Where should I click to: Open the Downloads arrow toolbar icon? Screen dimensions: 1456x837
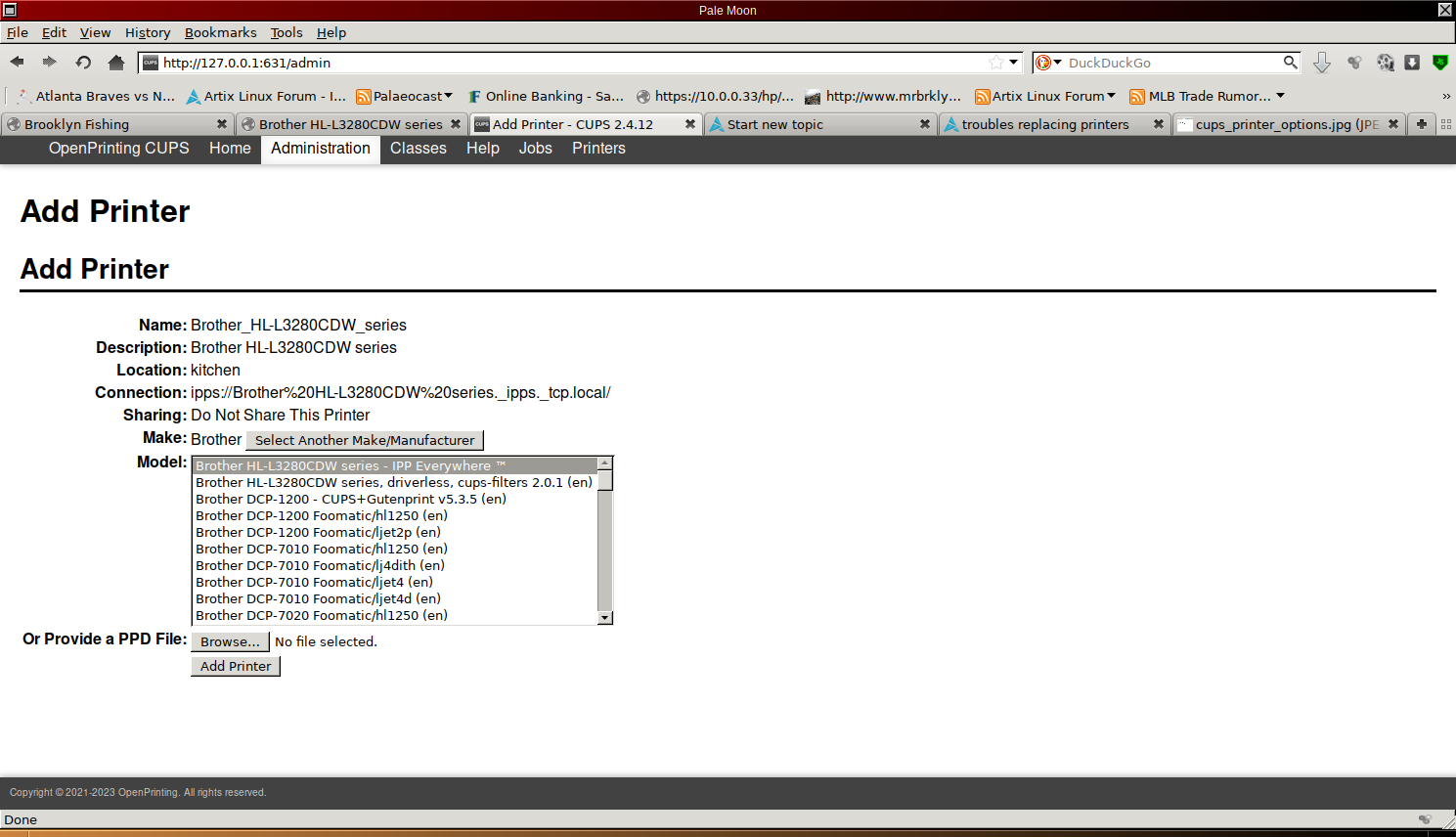1321,63
